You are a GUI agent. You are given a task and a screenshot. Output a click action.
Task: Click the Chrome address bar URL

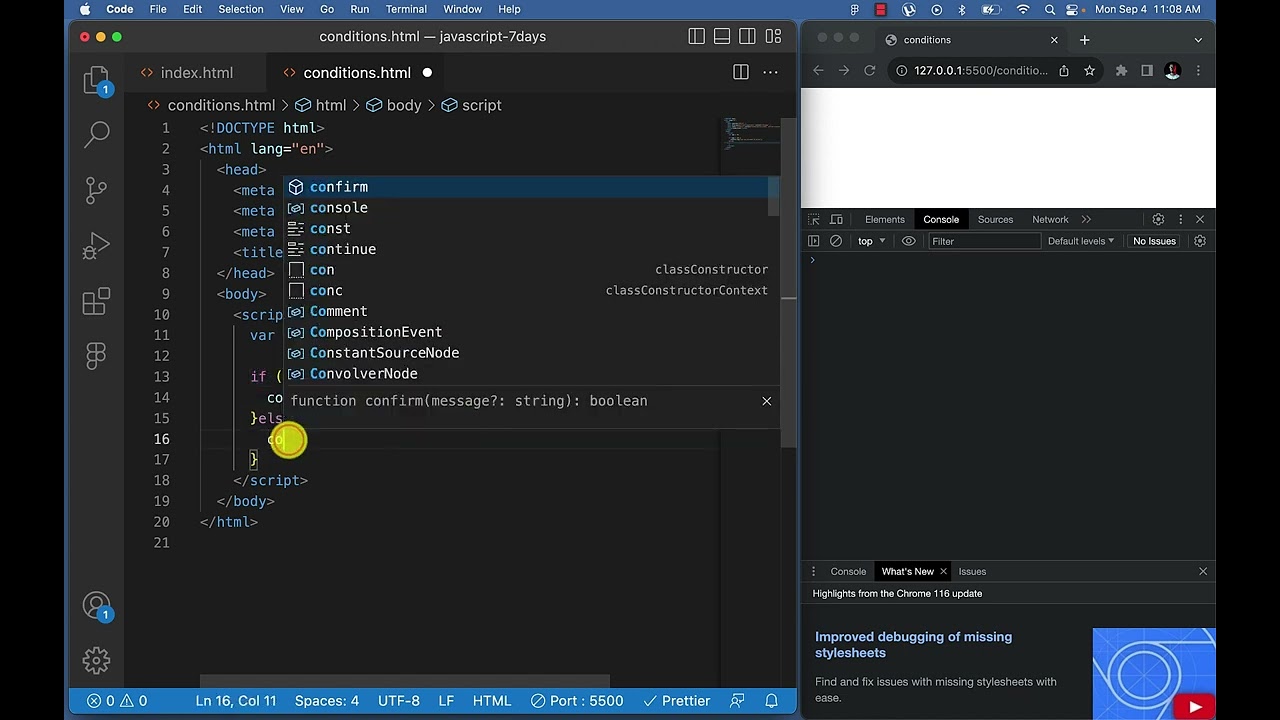[x=981, y=71]
